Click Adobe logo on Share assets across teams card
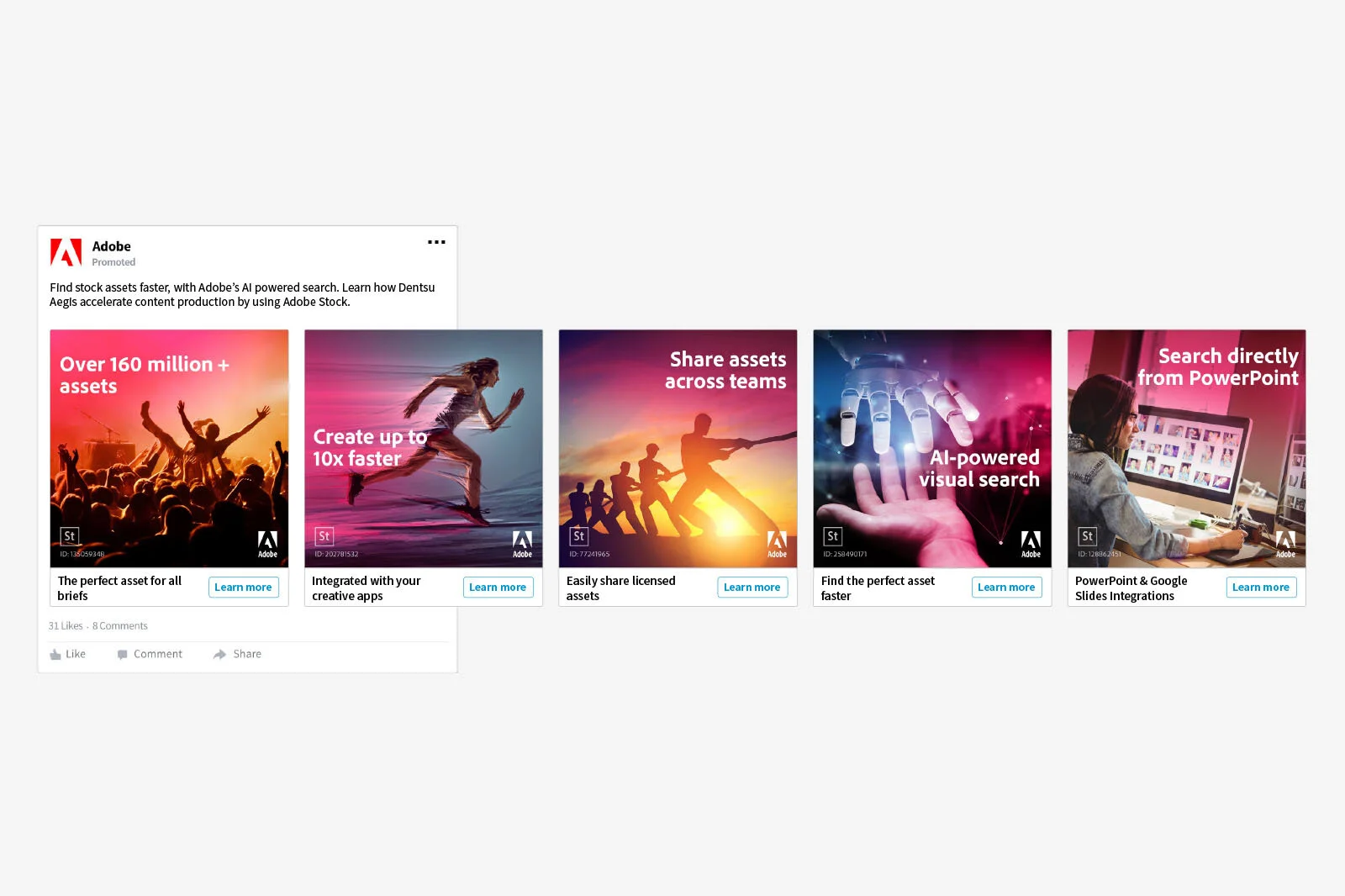The height and width of the screenshot is (896, 1345). click(x=777, y=544)
